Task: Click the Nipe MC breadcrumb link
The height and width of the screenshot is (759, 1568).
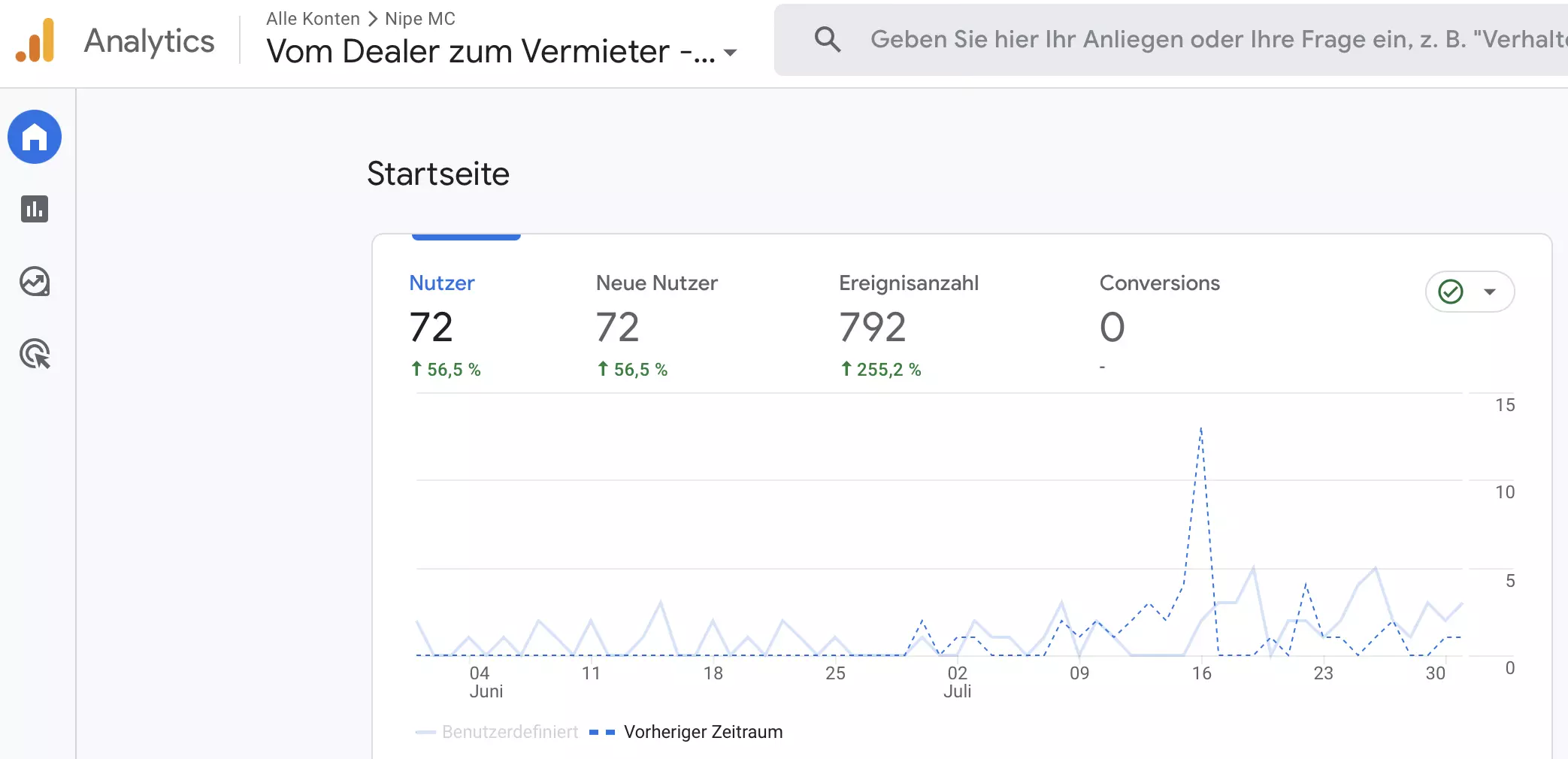Action: coord(420,19)
